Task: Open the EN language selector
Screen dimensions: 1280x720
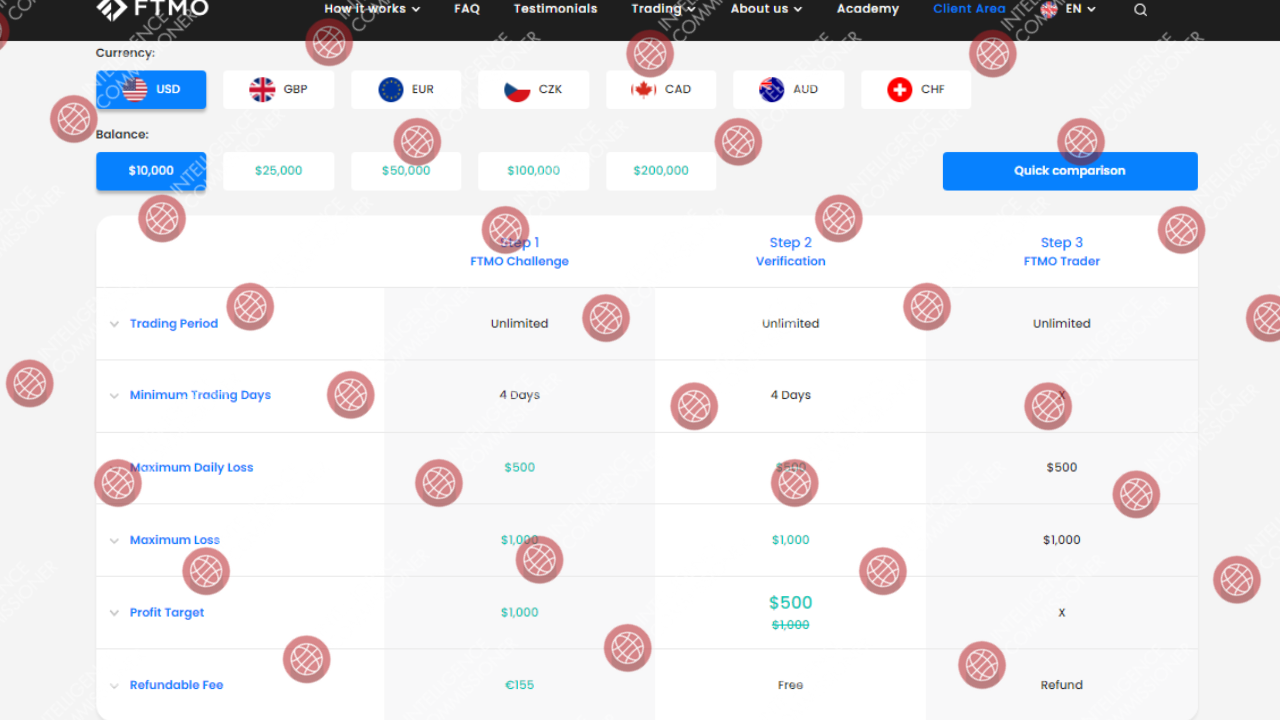Action: [1069, 9]
